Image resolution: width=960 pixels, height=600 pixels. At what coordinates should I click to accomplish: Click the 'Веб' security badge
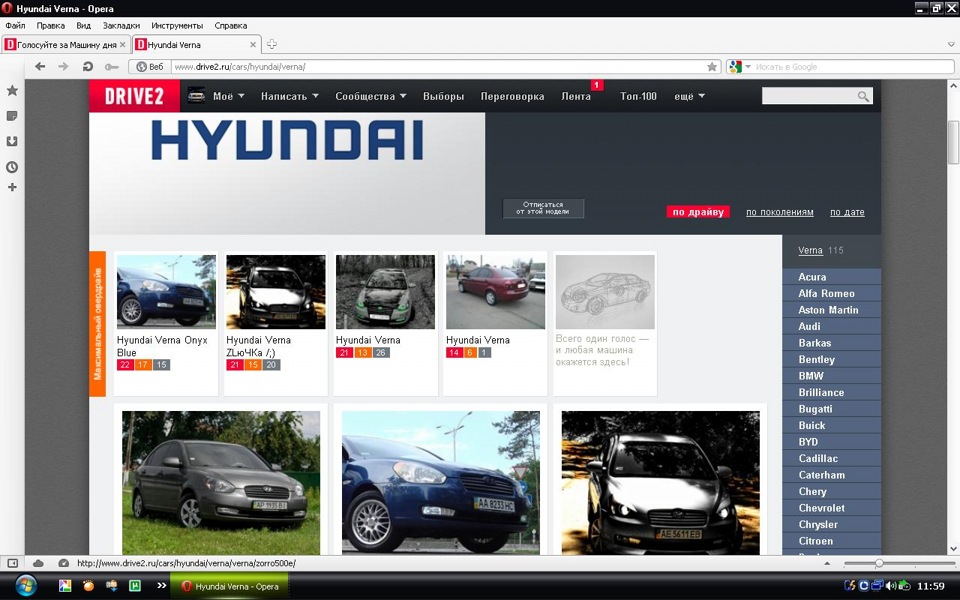pyautogui.click(x=150, y=67)
